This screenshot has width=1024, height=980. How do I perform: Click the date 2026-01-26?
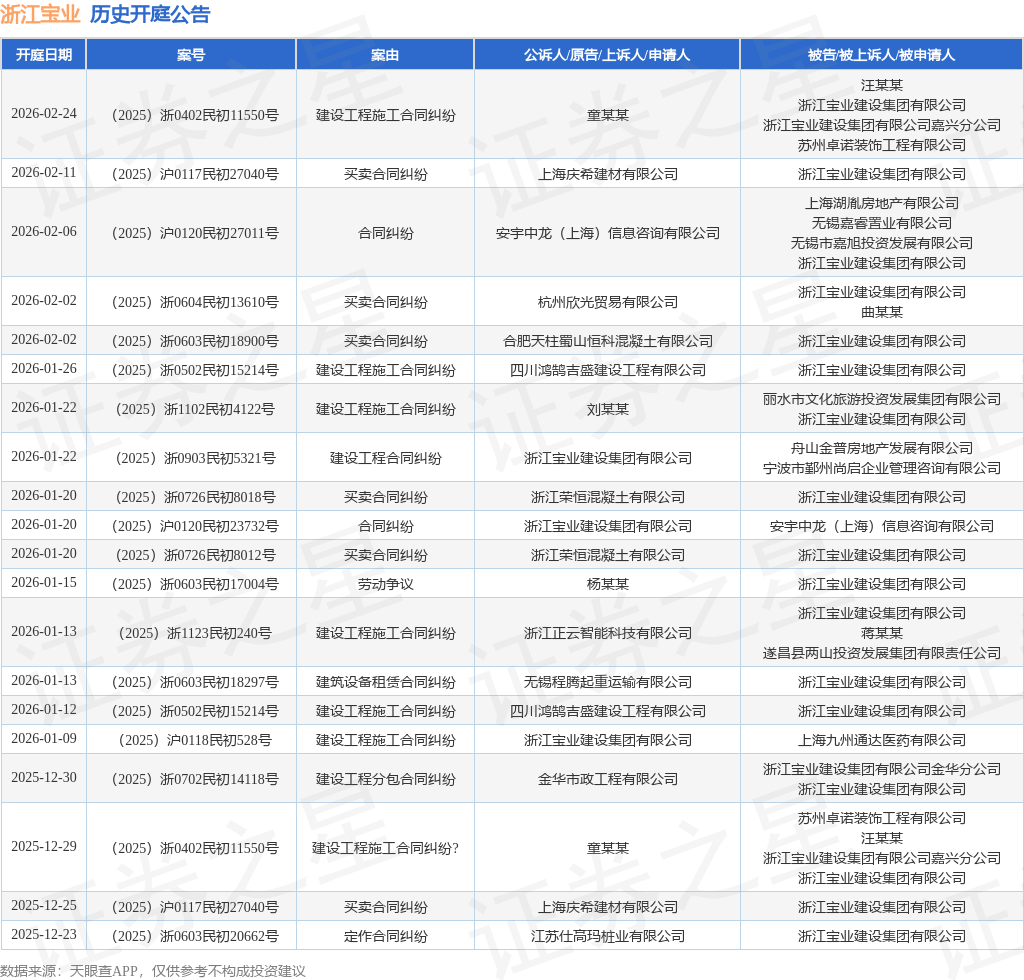coord(44,369)
